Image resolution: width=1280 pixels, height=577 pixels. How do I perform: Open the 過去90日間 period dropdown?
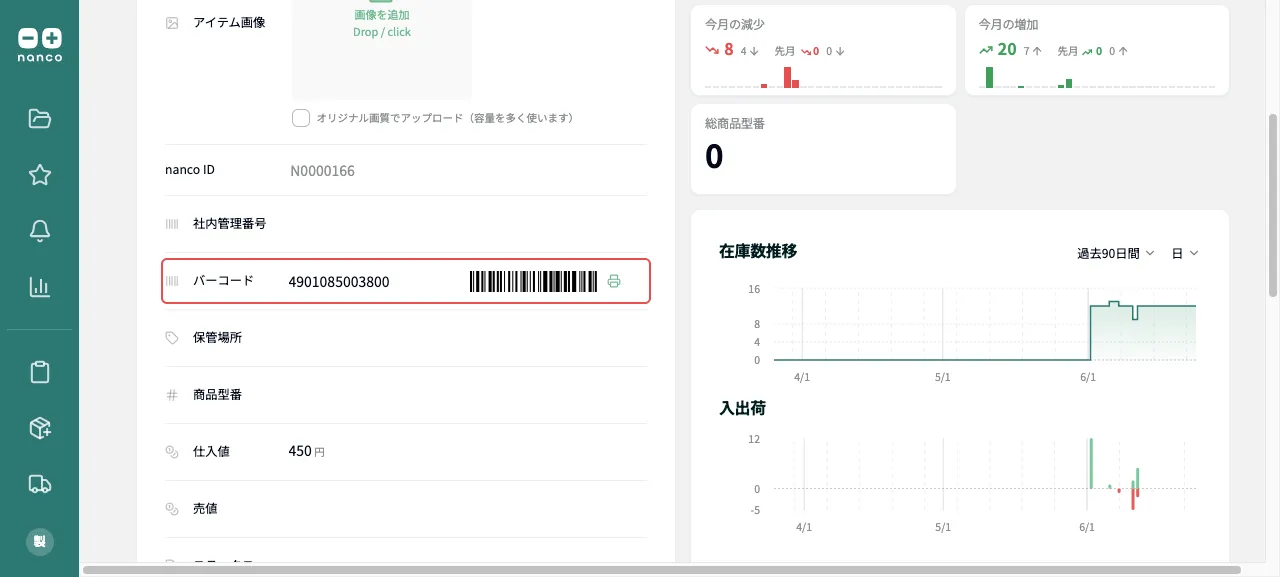click(1116, 253)
